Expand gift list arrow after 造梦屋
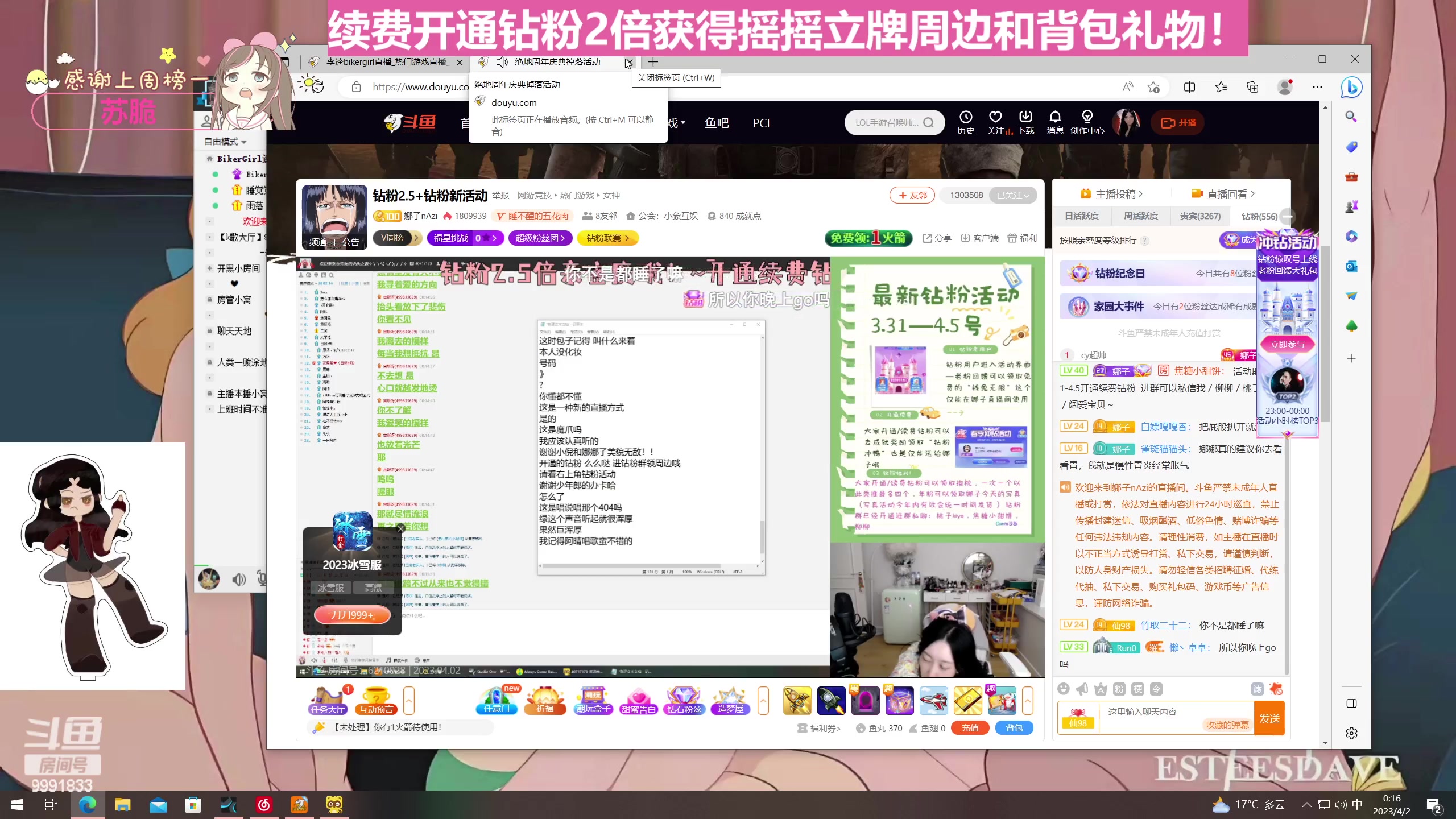The width and height of the screenshot is (1456, 819). [x=763, y=700]
